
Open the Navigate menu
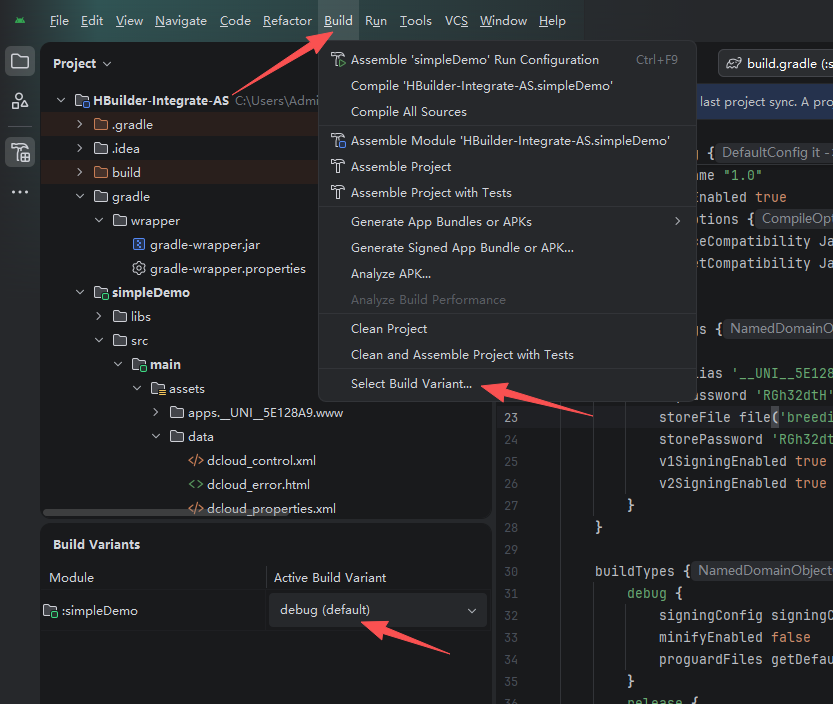181,21
